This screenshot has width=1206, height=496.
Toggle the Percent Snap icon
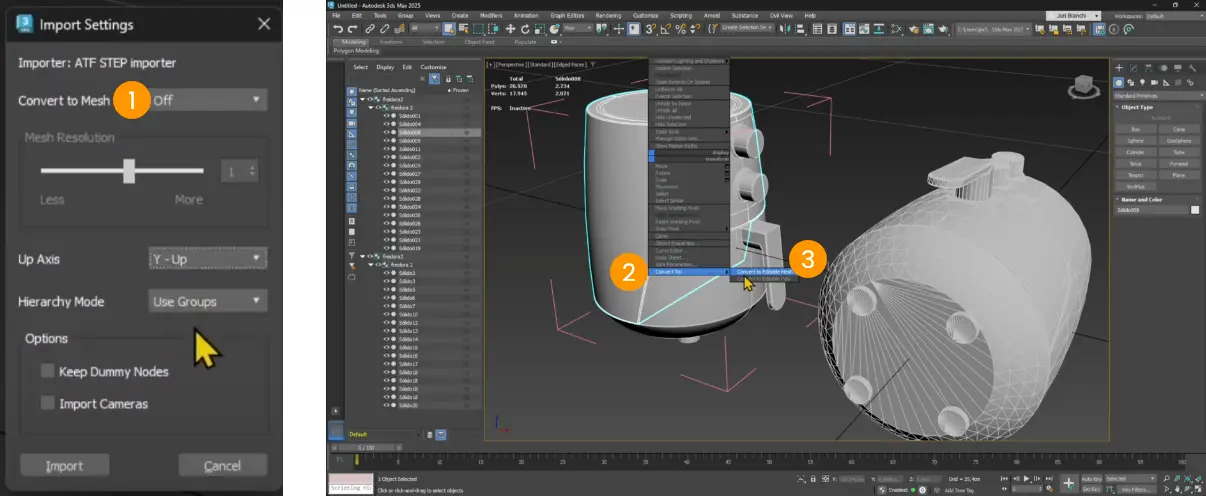point(680,28)
